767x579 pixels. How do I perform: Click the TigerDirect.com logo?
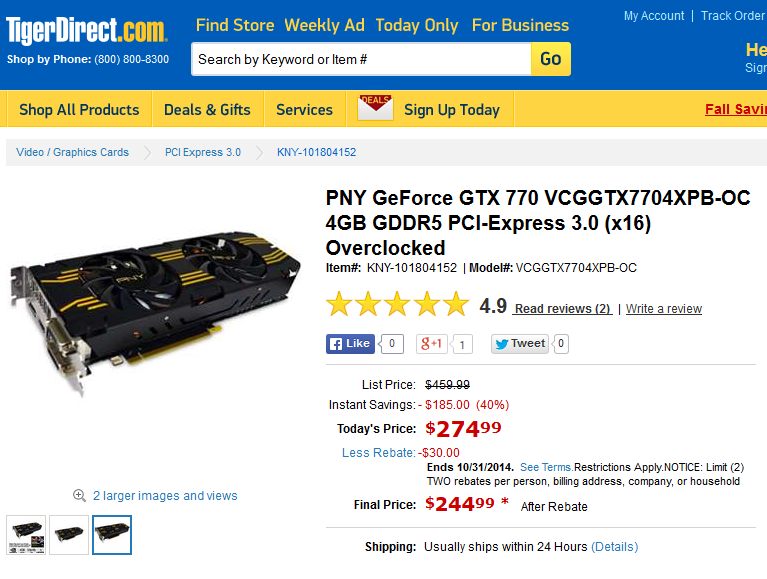pyautogui.click(x=87, y=30)
